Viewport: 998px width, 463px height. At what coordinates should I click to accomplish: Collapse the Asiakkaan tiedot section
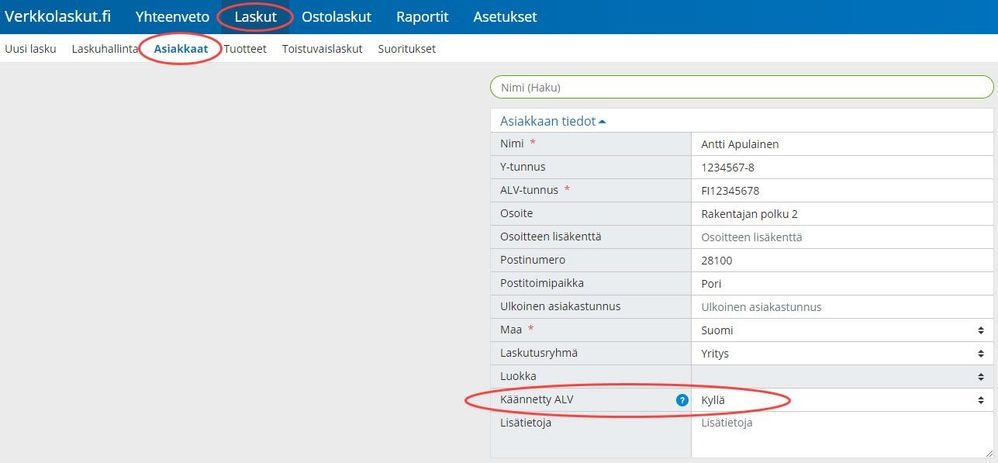(x=553, y=121)
